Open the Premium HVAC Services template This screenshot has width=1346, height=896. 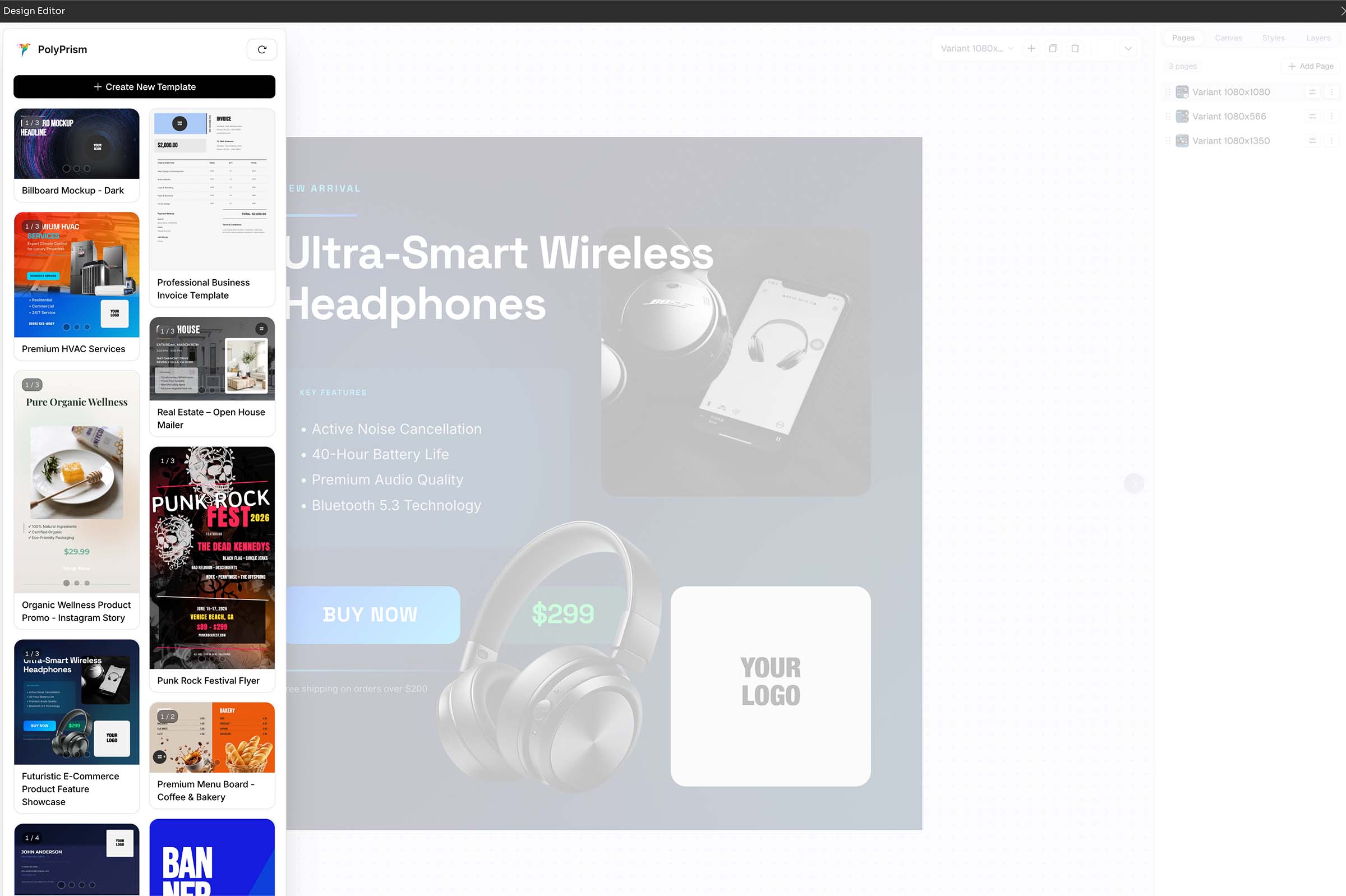coord(77,287)
